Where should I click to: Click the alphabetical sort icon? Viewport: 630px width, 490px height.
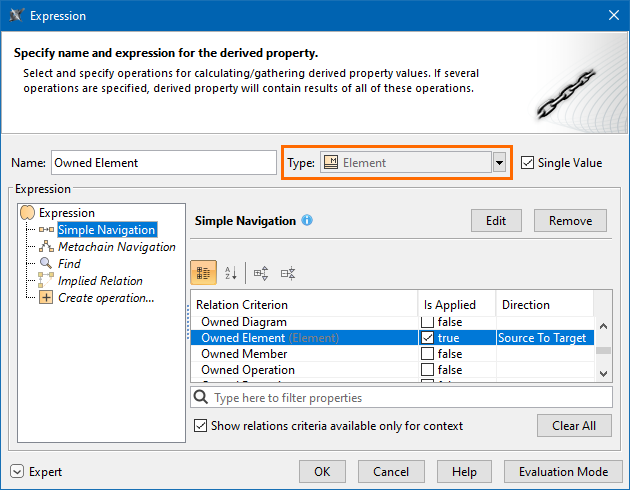(231, 272)
